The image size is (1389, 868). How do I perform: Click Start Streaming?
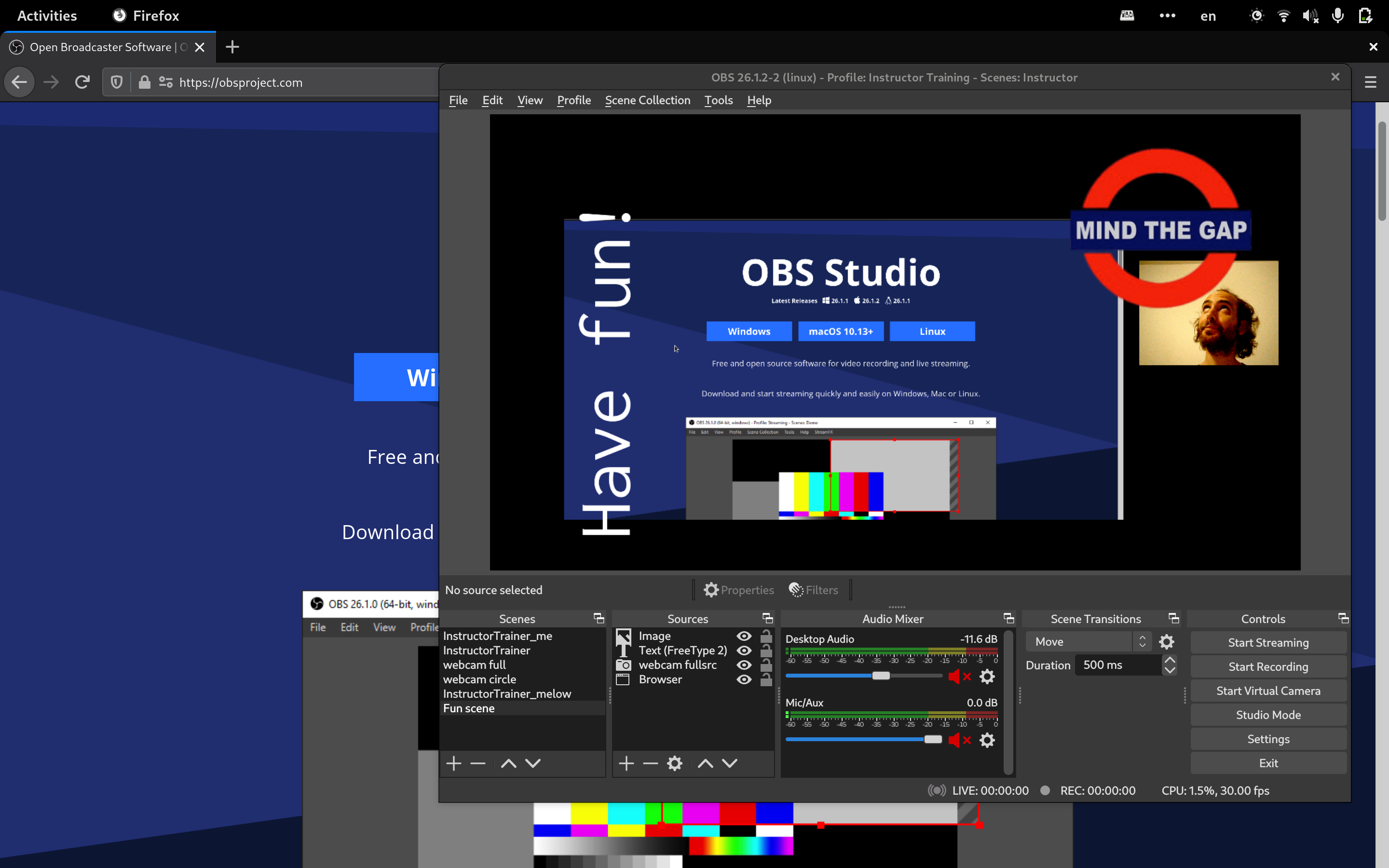click(1268, 642)
